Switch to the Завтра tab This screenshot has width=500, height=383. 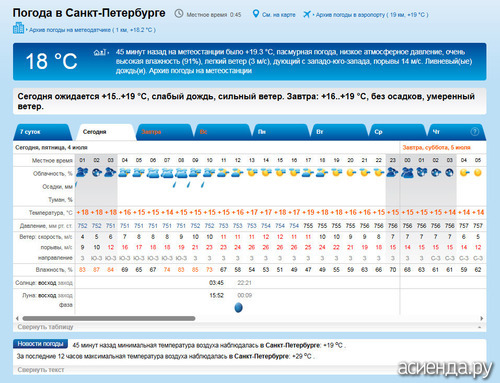tap(164, 132)
